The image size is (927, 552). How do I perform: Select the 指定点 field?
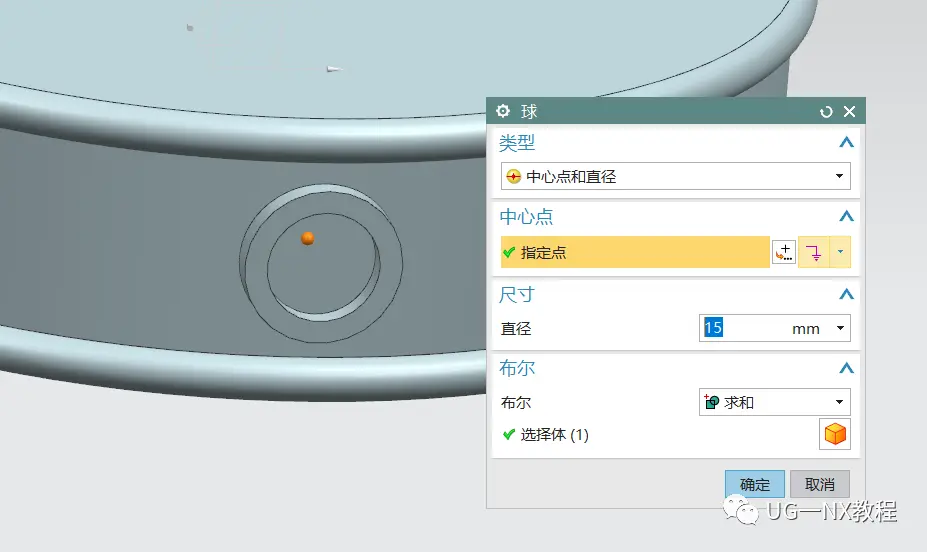click(635, 252)
